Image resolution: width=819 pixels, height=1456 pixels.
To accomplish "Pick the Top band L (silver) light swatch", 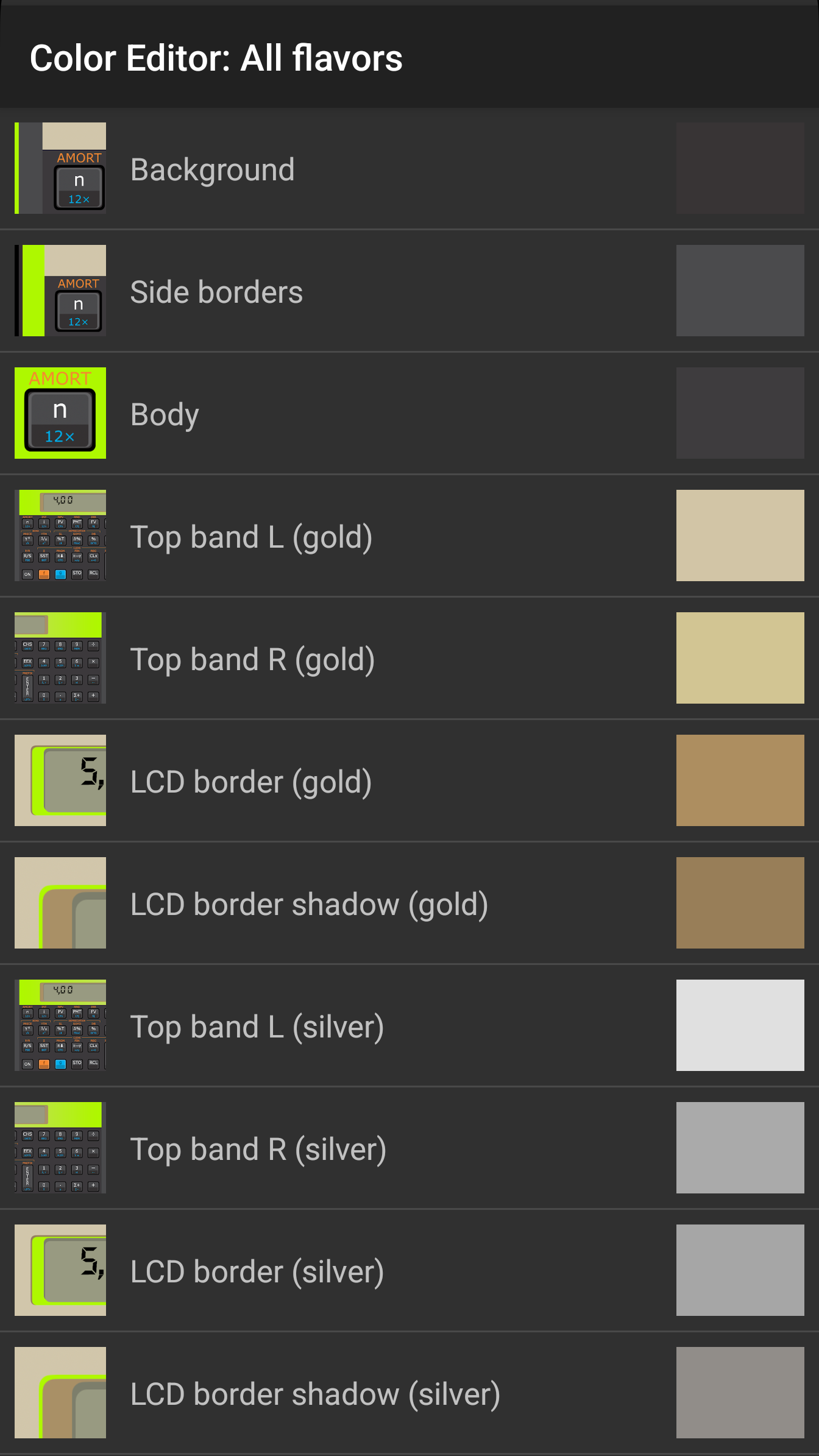I will pos(740,1025).
